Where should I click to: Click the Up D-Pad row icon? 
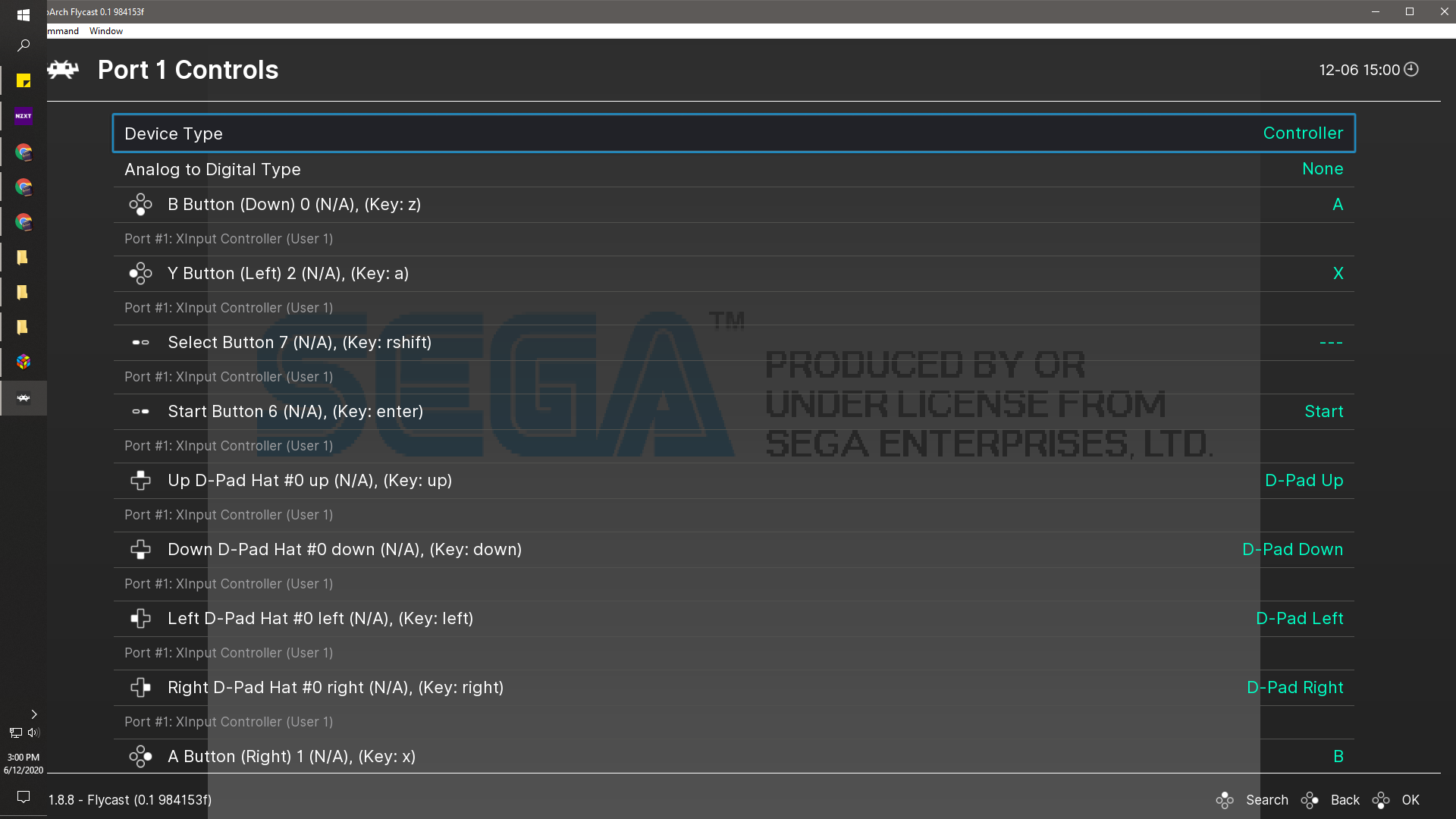click(140, 481)
